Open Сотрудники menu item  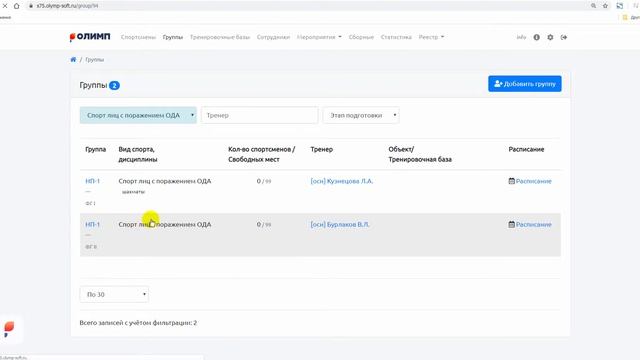click(273, 37)
